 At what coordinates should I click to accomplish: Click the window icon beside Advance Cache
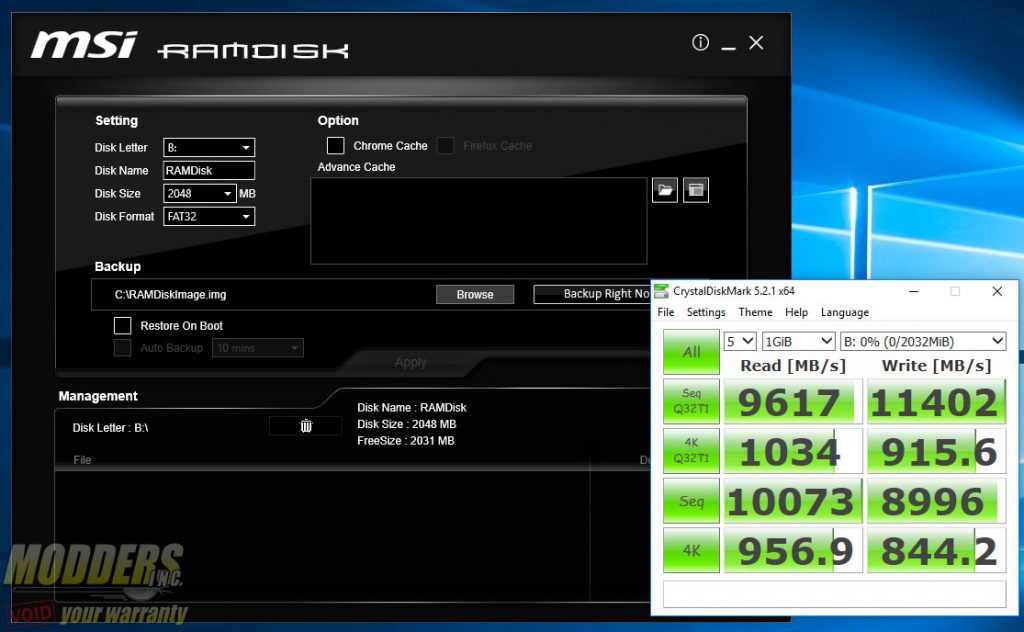click(x=696, y=190)
